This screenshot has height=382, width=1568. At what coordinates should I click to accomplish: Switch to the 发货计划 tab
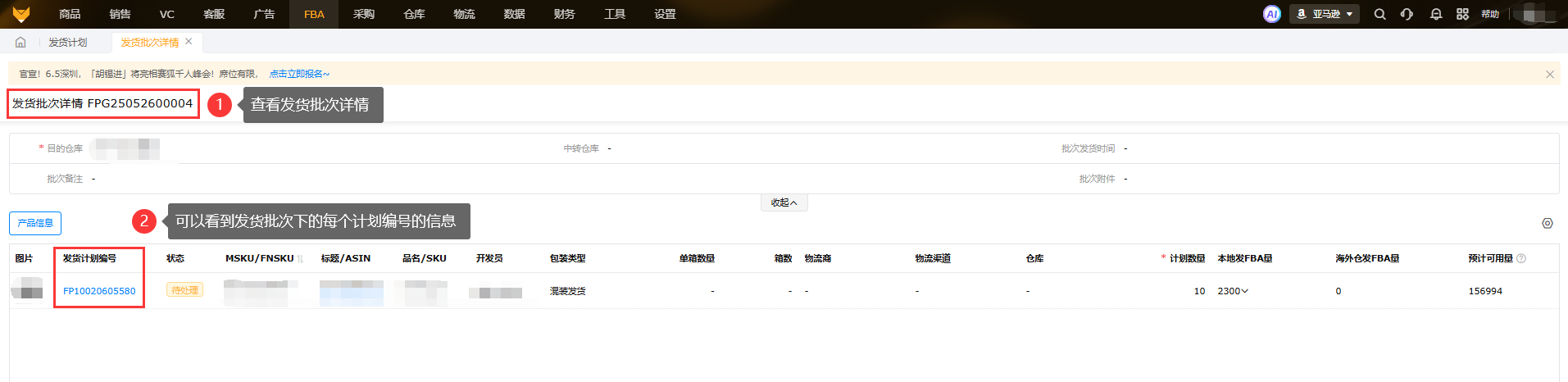67,42
